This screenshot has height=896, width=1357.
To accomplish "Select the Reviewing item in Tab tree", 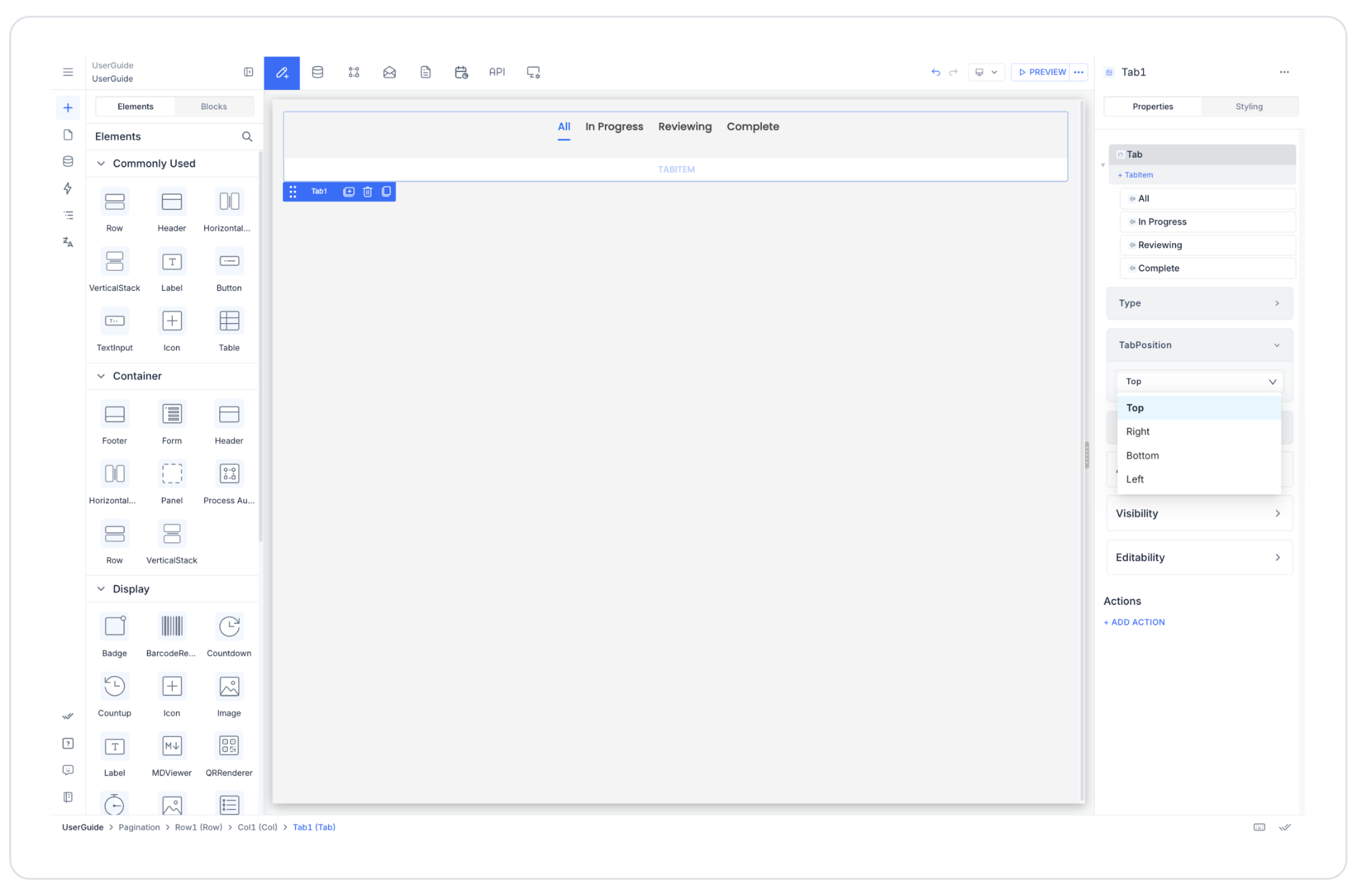I will pyautogui.click(x=1160, y=245).
